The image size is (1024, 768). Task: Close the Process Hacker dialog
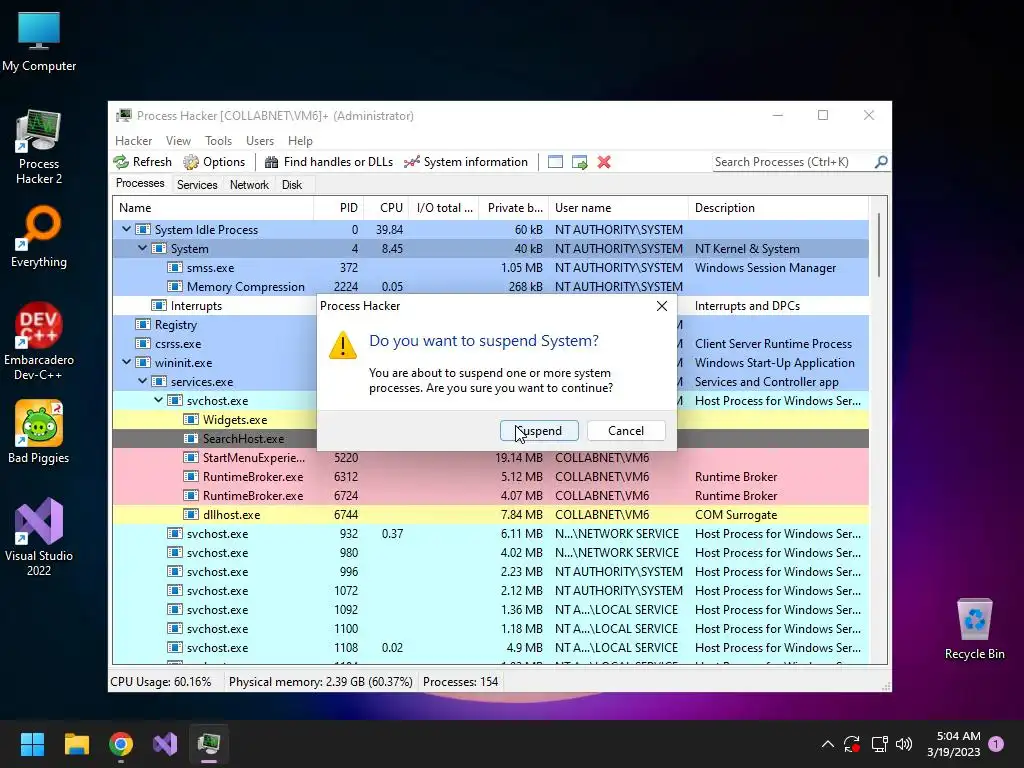662,306
